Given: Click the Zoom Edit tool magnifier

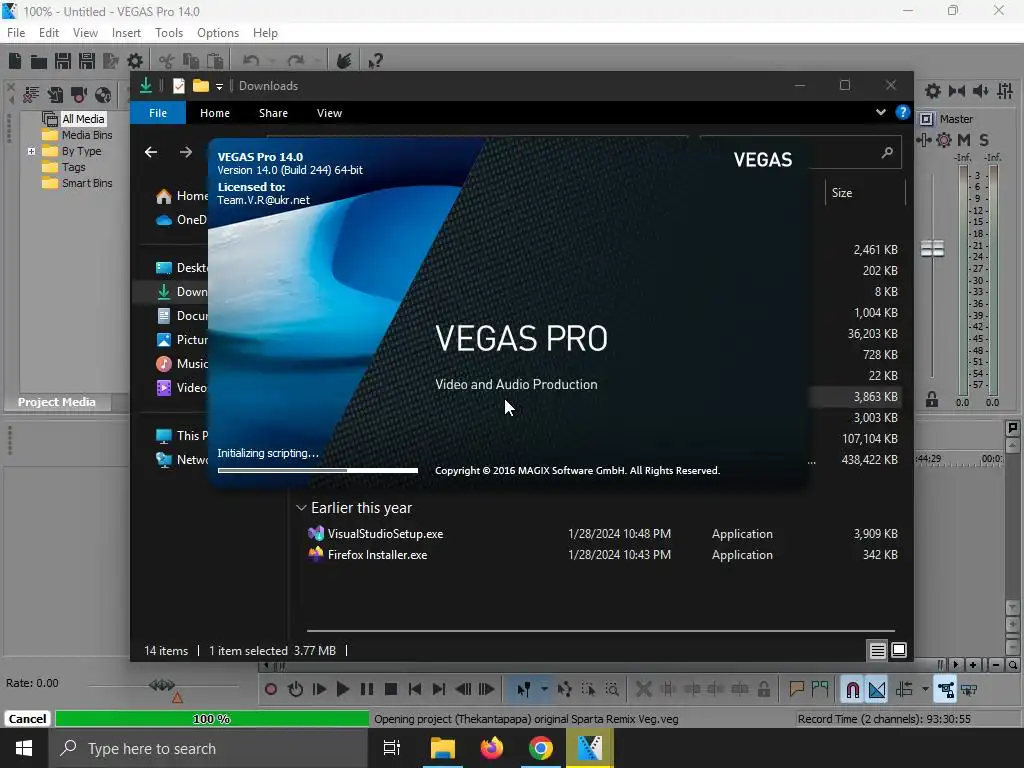Looking at the screenshot, I should coord(612,689).
